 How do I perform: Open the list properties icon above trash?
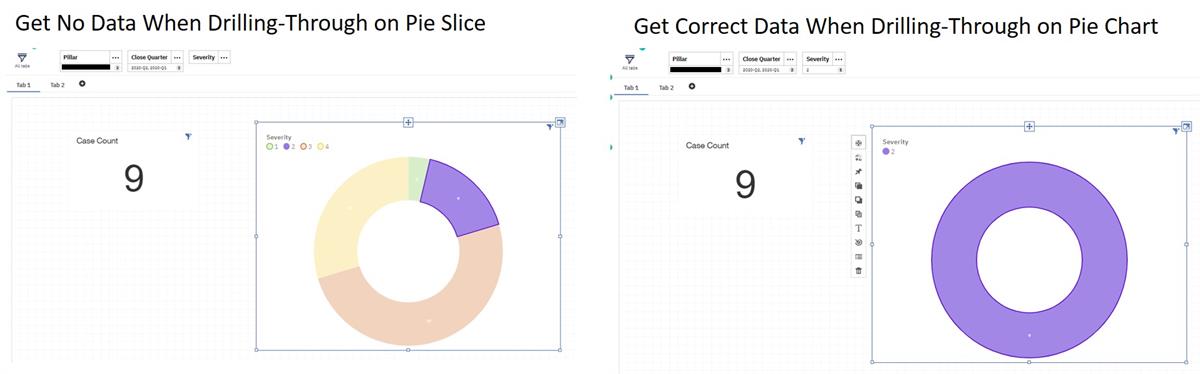(x=858, y=257)
